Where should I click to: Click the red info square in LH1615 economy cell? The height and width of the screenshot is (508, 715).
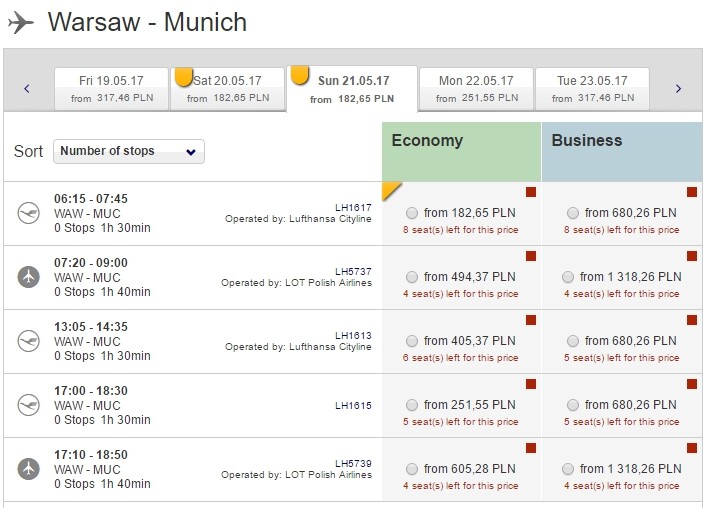tap(531, 384)
